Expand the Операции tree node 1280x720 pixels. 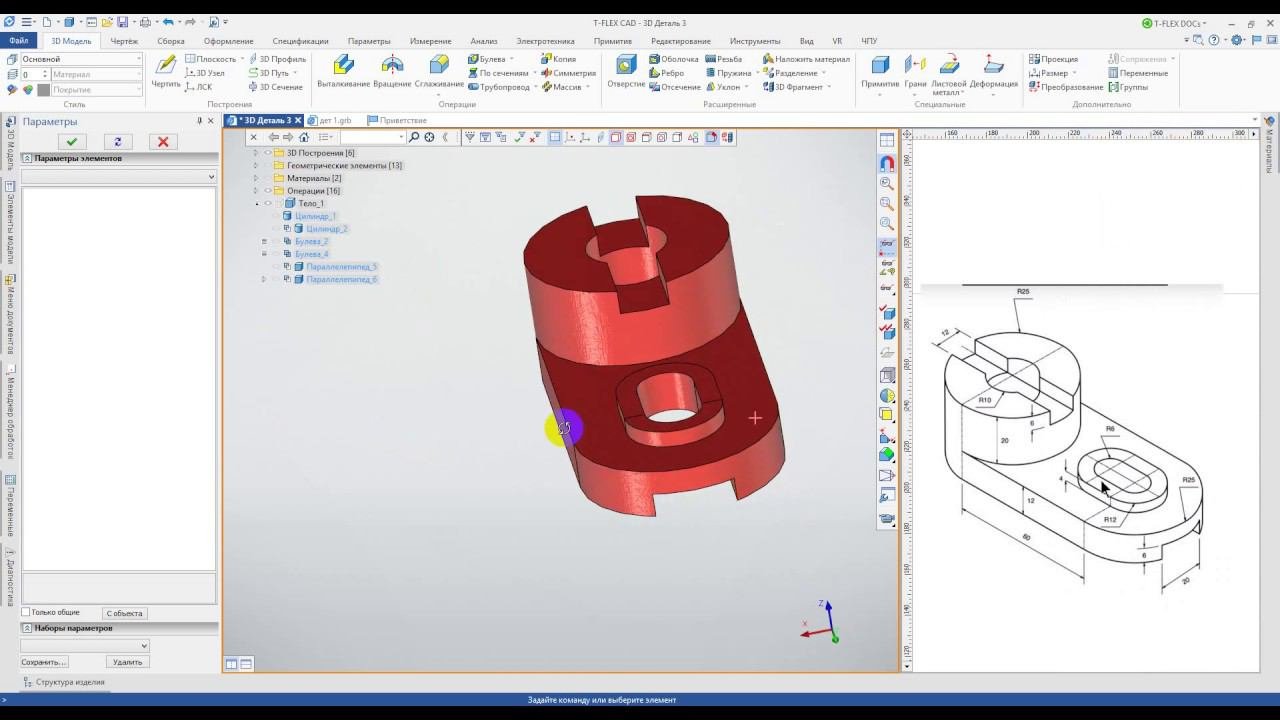point(255,191)
